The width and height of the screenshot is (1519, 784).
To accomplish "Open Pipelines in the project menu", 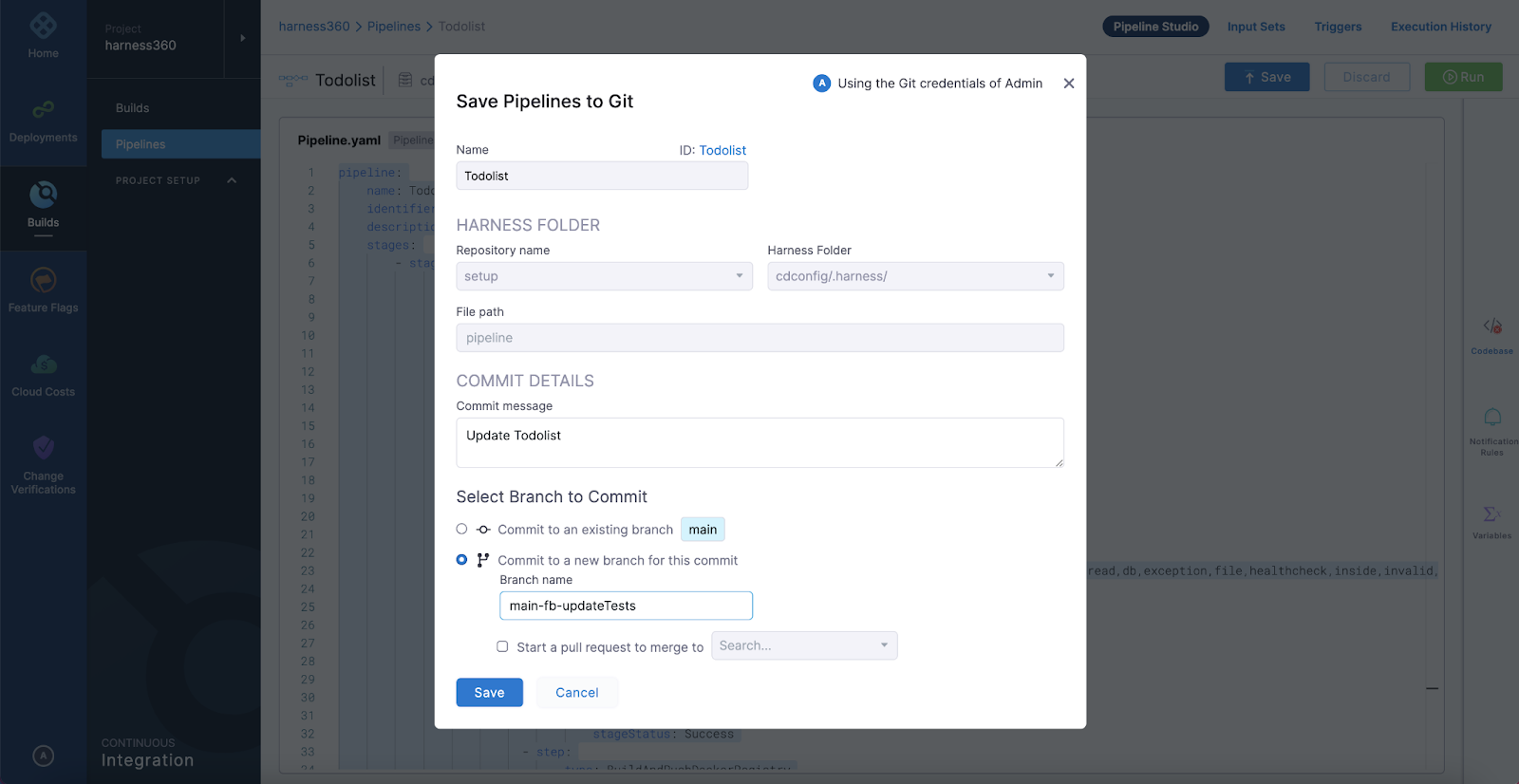I will (x=180, y=144).
